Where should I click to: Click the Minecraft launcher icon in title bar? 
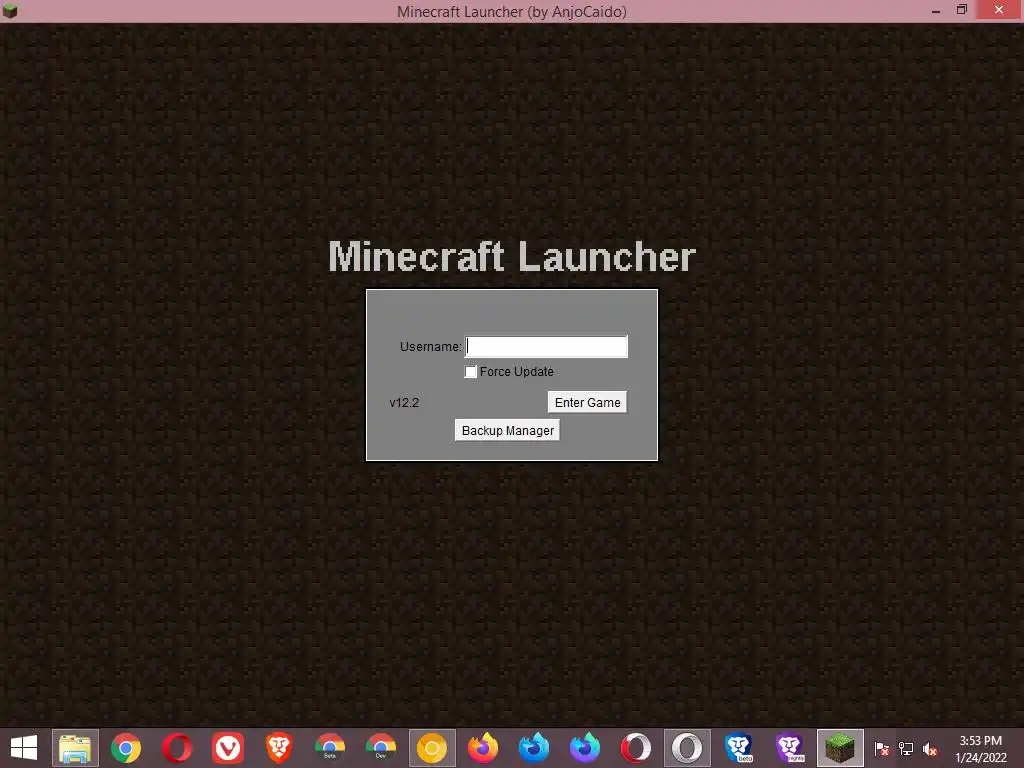10,11
